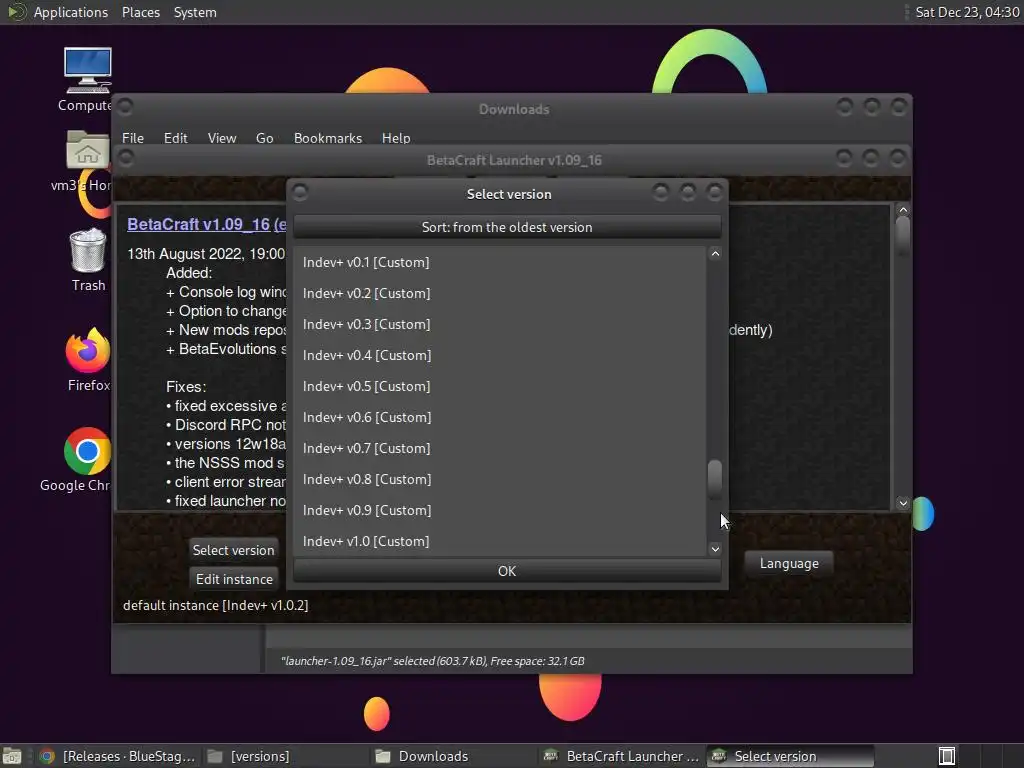Image resolution: width=1024 pixels, height=768 pixels.
Task: Select Indev+ v0.7 [Custom] in version list
Action: pos(500,449)
